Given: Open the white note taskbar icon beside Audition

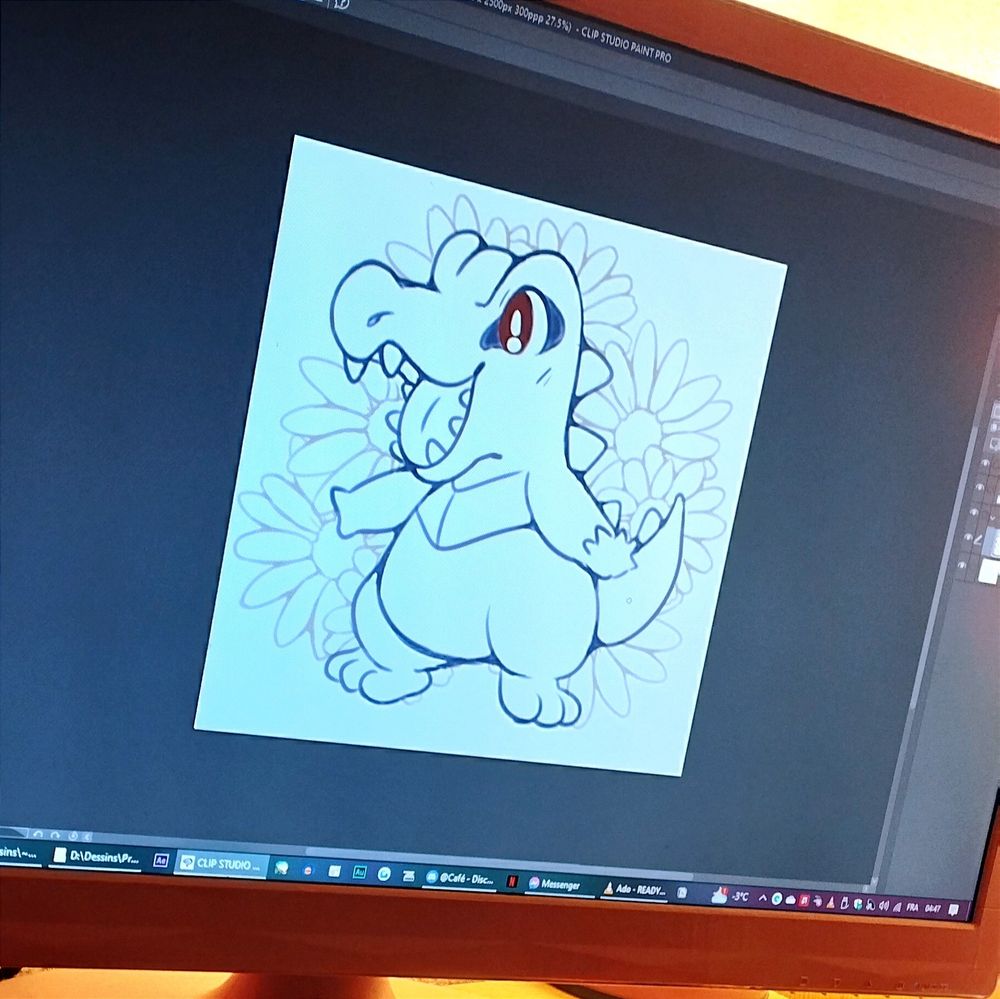Looking at the screenshot, I should tap(334, 871).
